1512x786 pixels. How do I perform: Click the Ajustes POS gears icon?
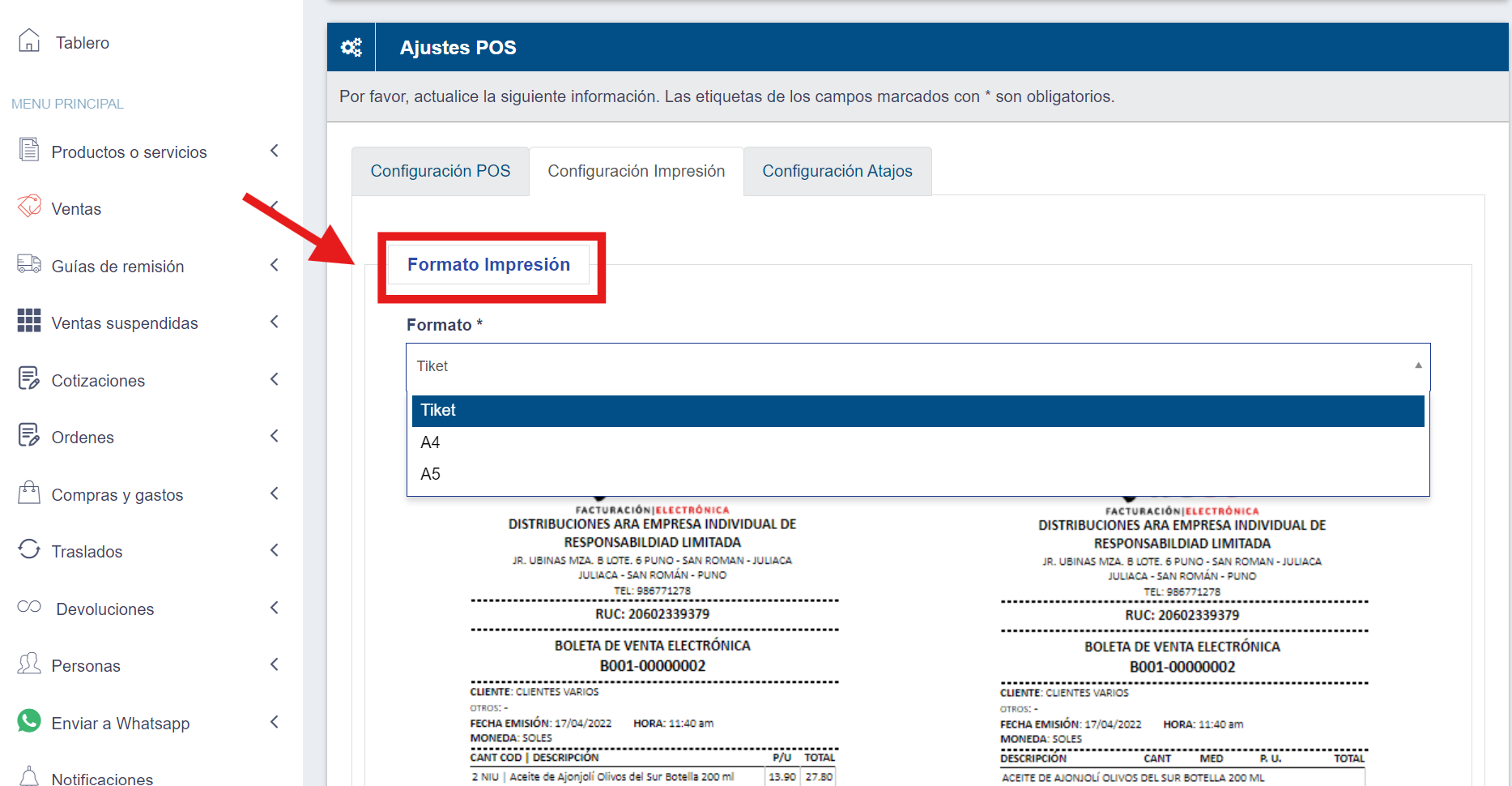pos(351,48)
